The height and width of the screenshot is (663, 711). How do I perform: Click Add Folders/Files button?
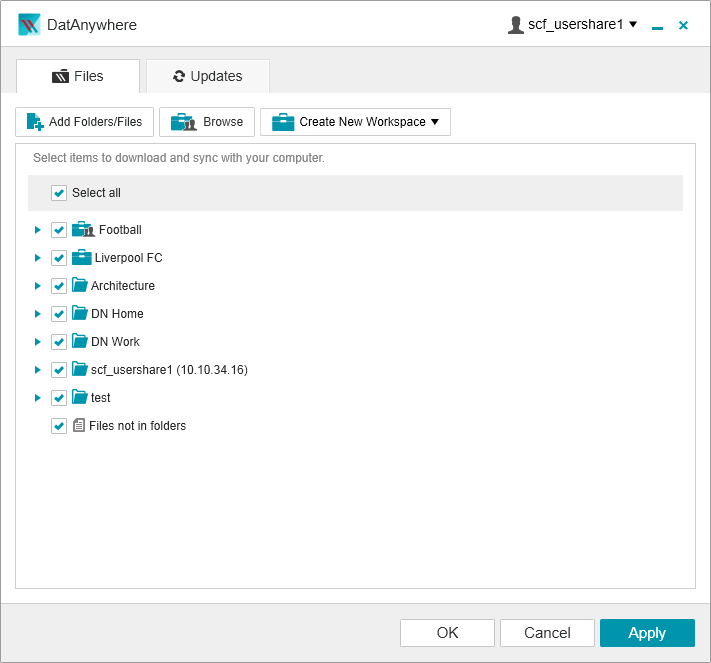pos(85,122)
